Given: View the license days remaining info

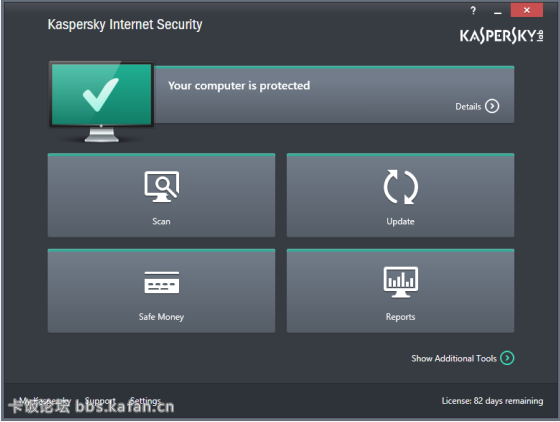Looking at the screenshot, I should (x=492, y=401).
